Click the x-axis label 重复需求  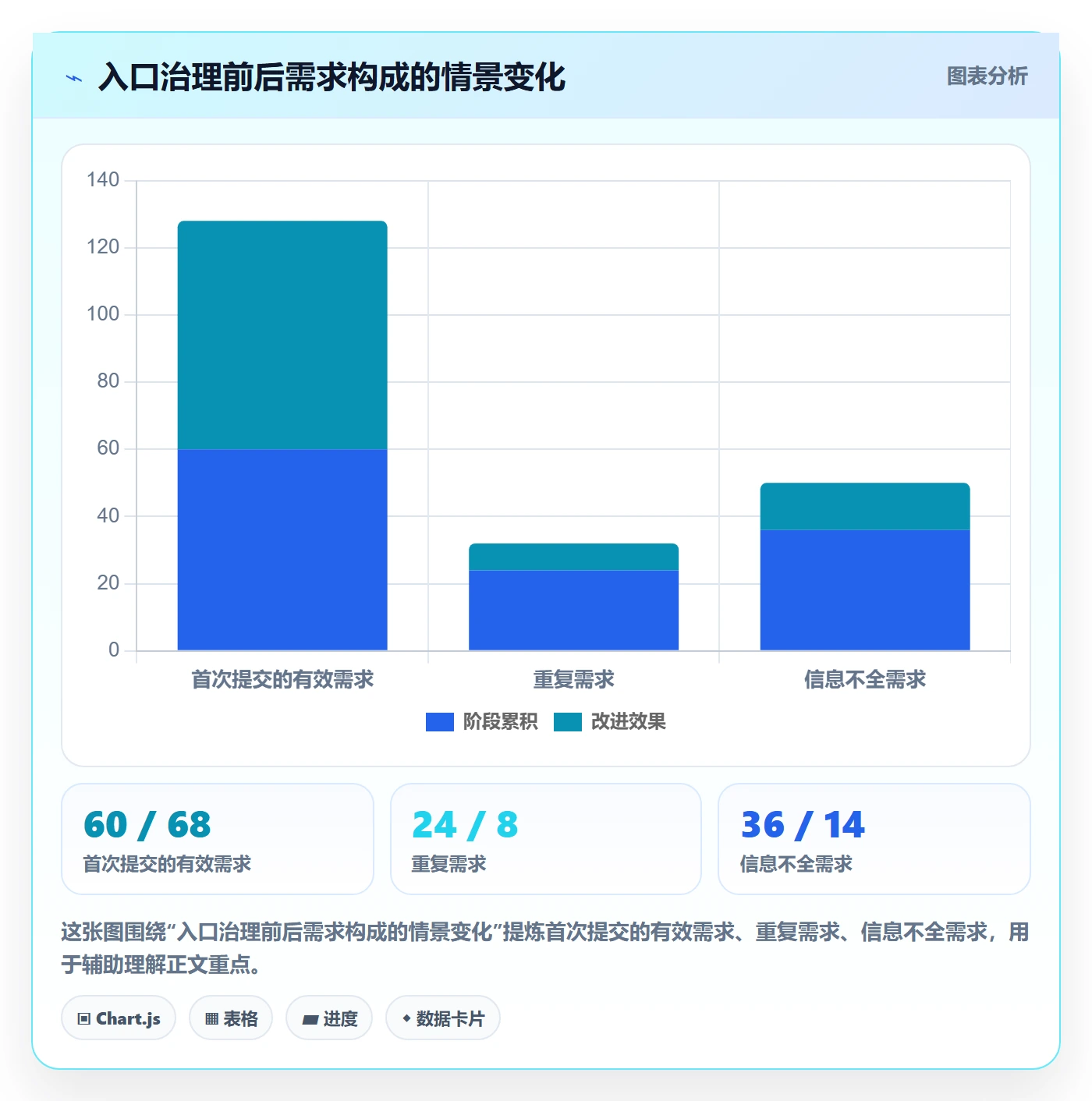pyautogui.click(x=573, y=680)
